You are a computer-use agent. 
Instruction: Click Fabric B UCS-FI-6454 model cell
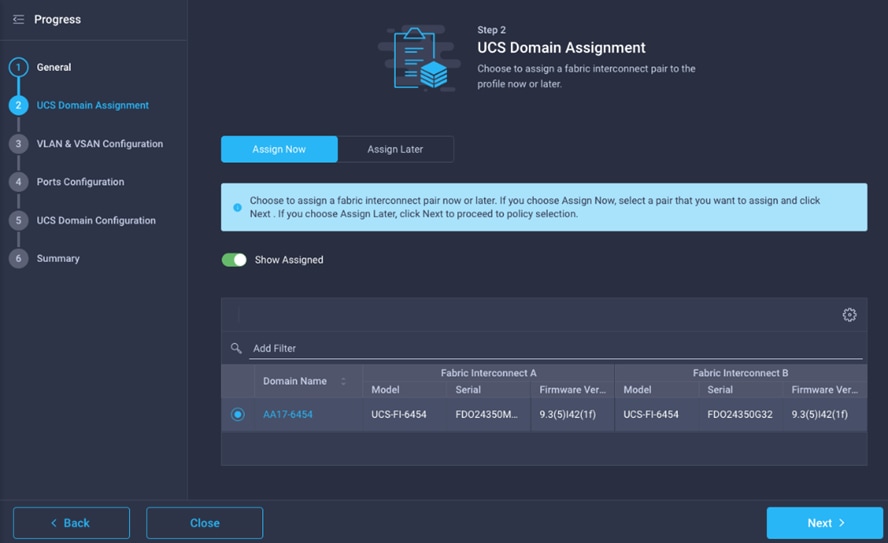(x=651, y=414)
